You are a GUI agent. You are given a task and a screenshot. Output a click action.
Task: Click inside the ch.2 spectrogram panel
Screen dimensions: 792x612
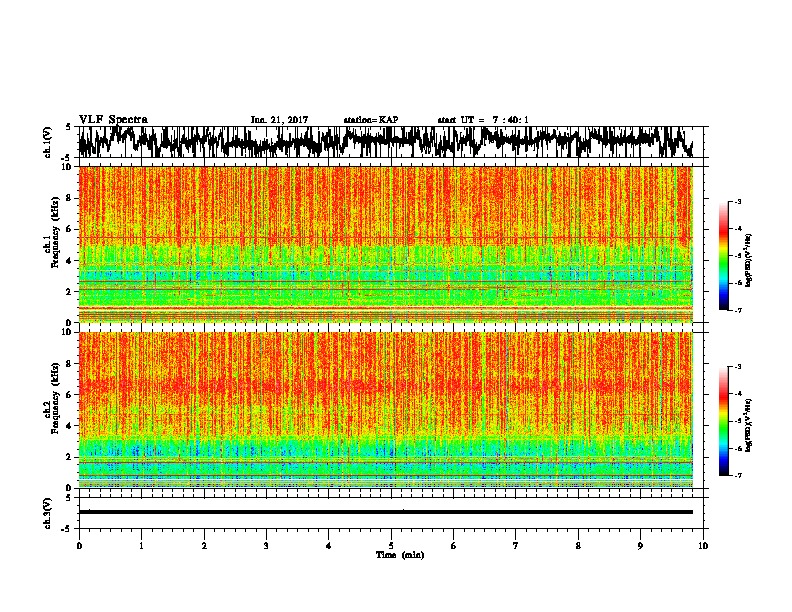tap(386, 410)
